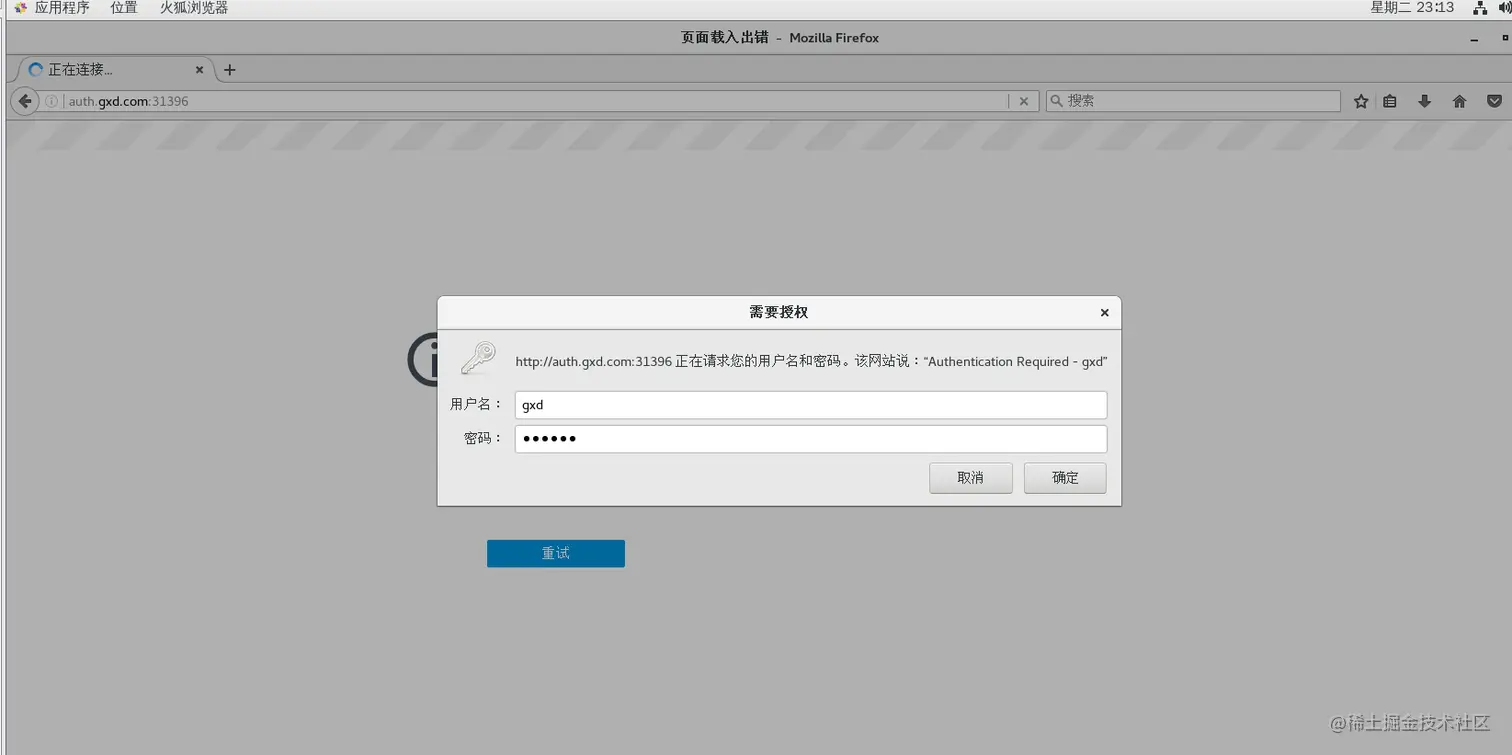Click the Pocket save icon

1494,101
